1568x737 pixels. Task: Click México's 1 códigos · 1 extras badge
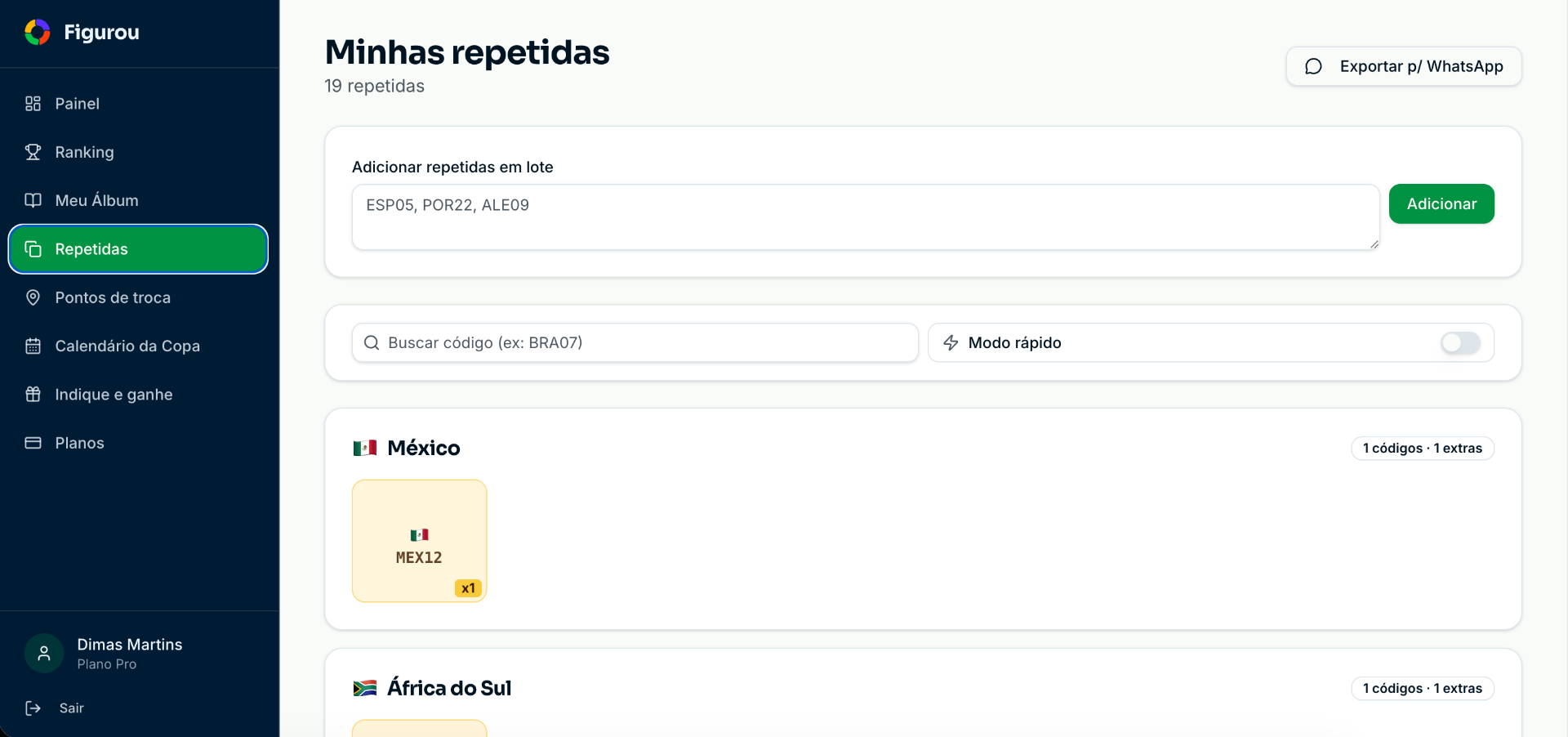pyautogui.click(x=1423, y=449)
